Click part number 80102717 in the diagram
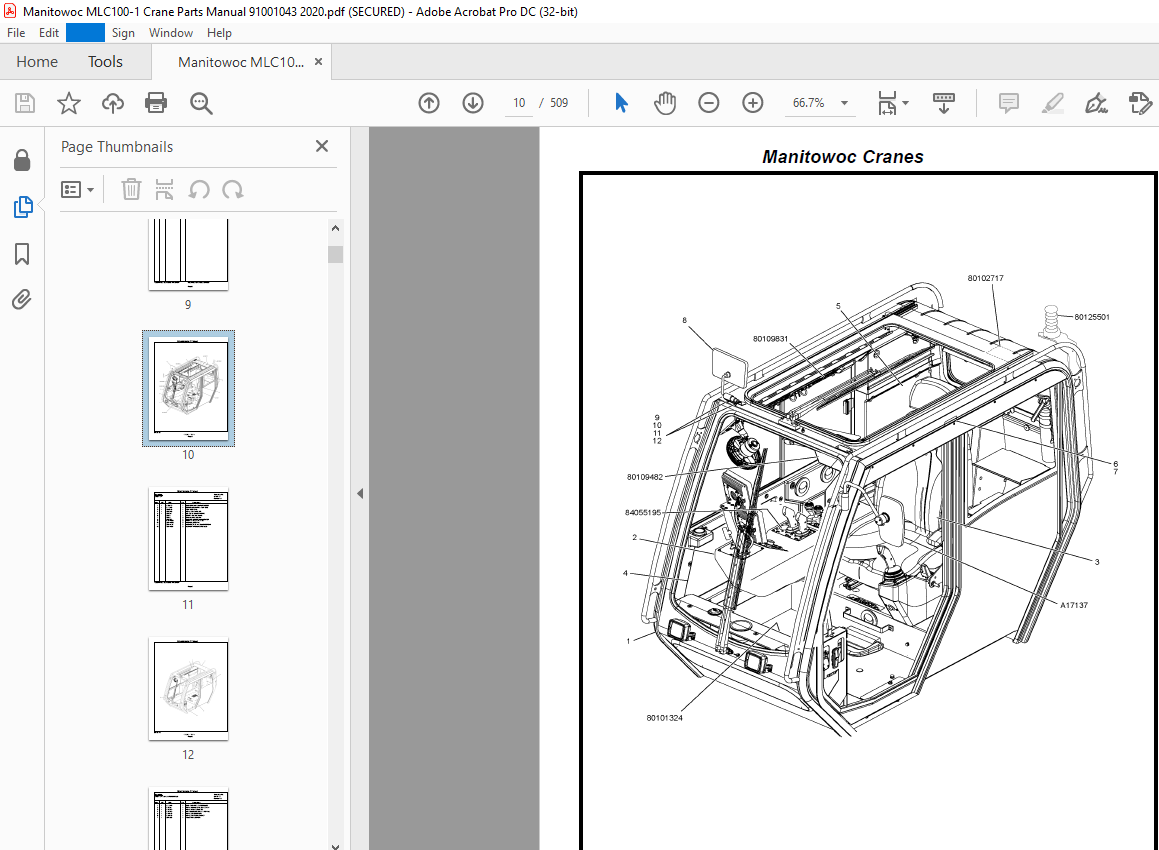The width and height of the screenshot is (1159, 850). pyautogui.click(x=985, y=278)
